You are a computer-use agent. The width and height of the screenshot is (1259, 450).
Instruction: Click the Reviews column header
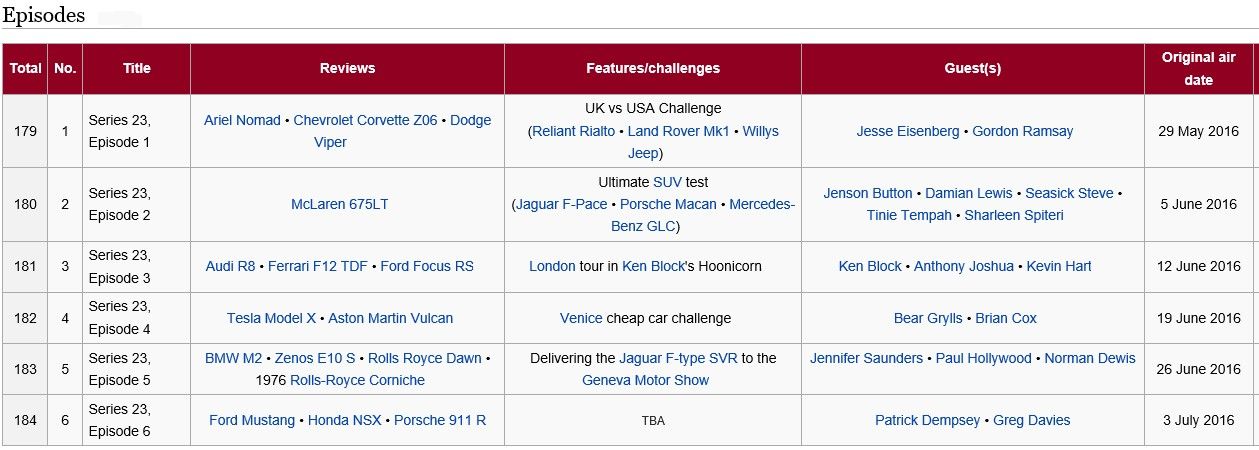[x=347, y=69]
